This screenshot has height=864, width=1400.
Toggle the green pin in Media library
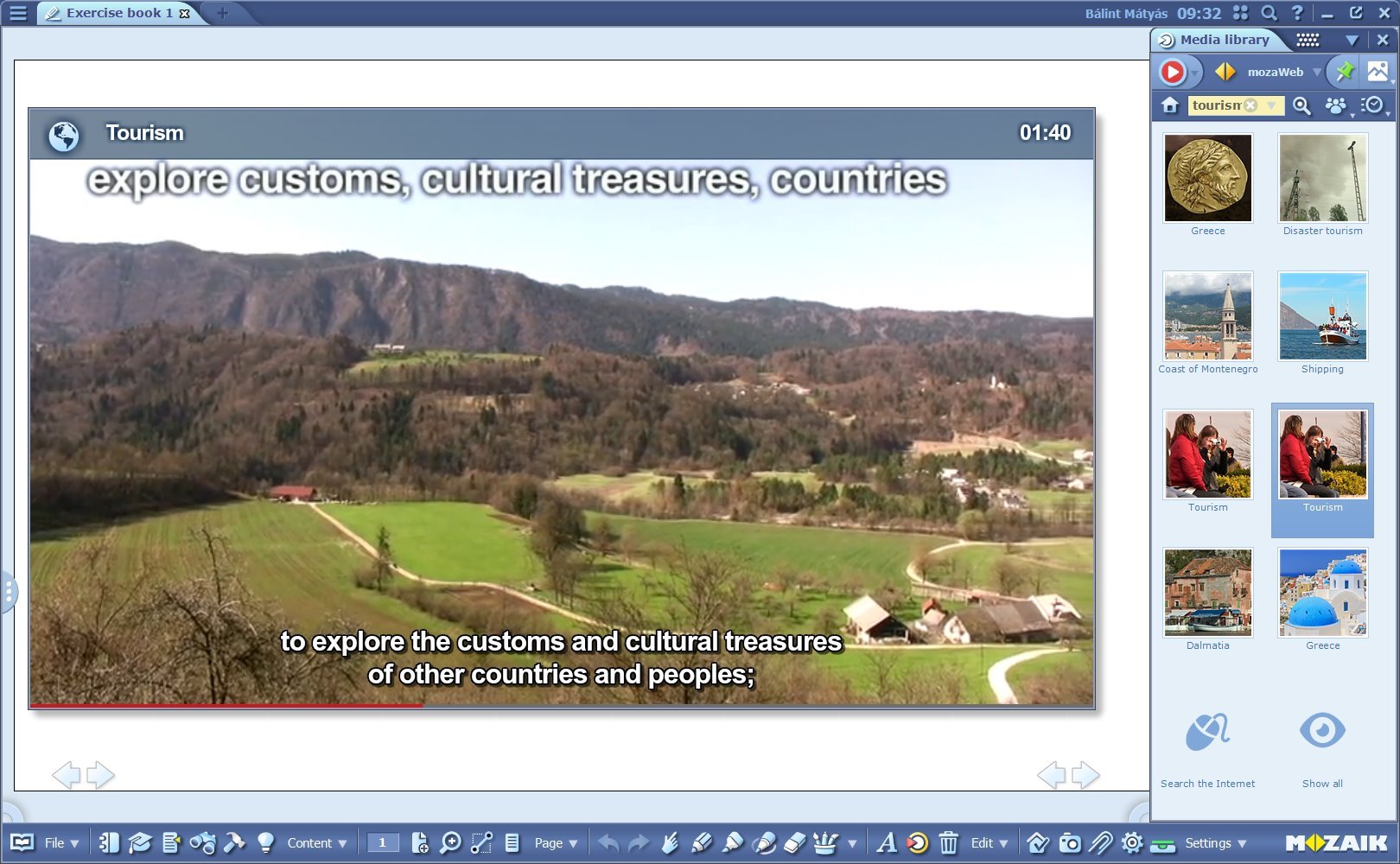coord(1344,72)
